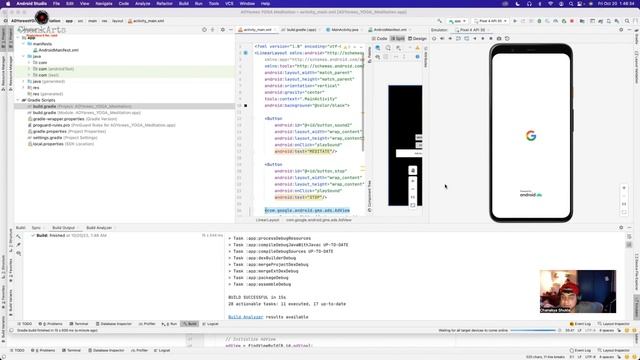The image size is (640, 360).
Task: Click Build Analyzer results link
Action: click(245, 317)
